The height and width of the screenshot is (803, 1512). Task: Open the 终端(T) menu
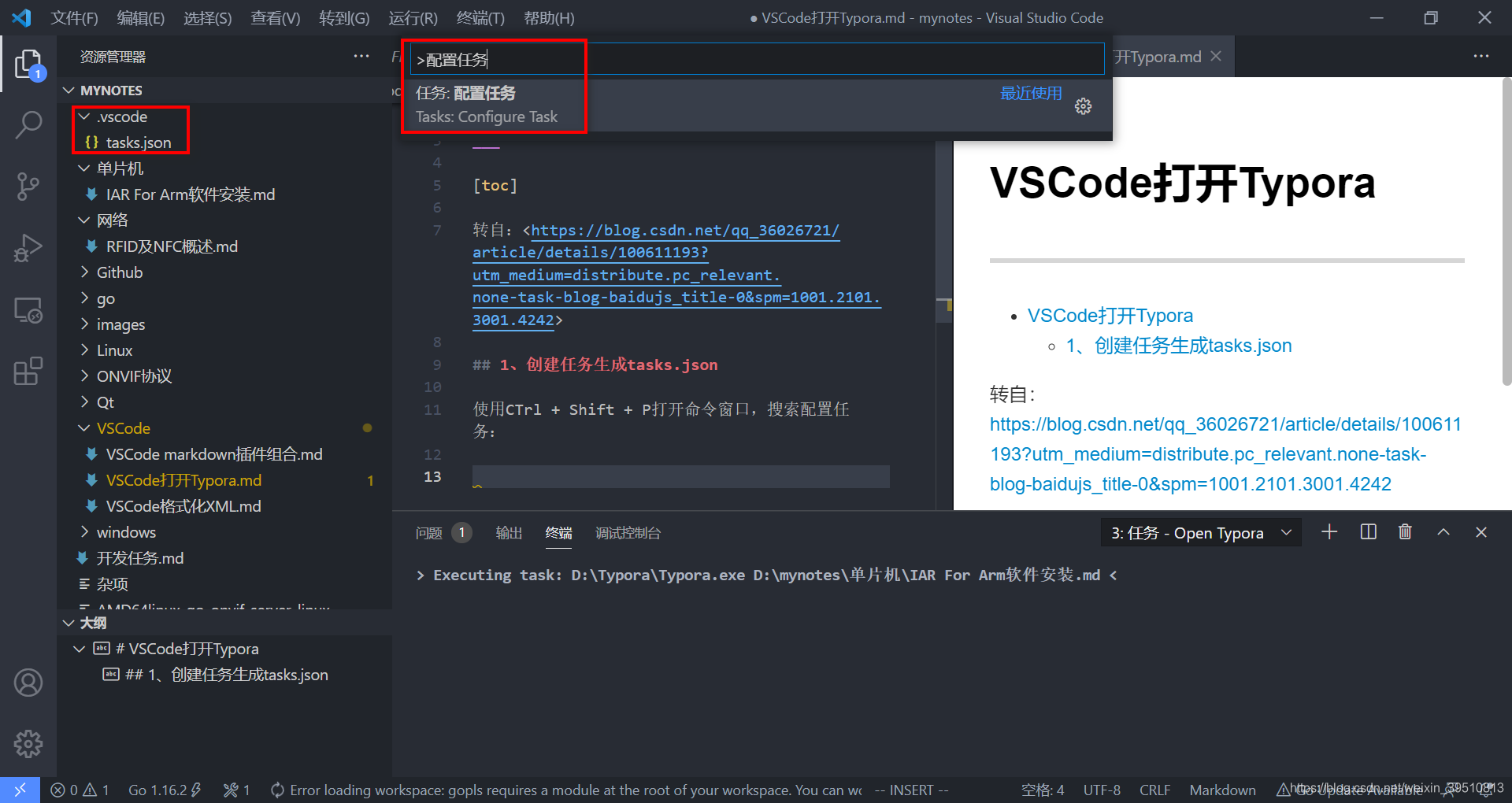tap(480, 17)
